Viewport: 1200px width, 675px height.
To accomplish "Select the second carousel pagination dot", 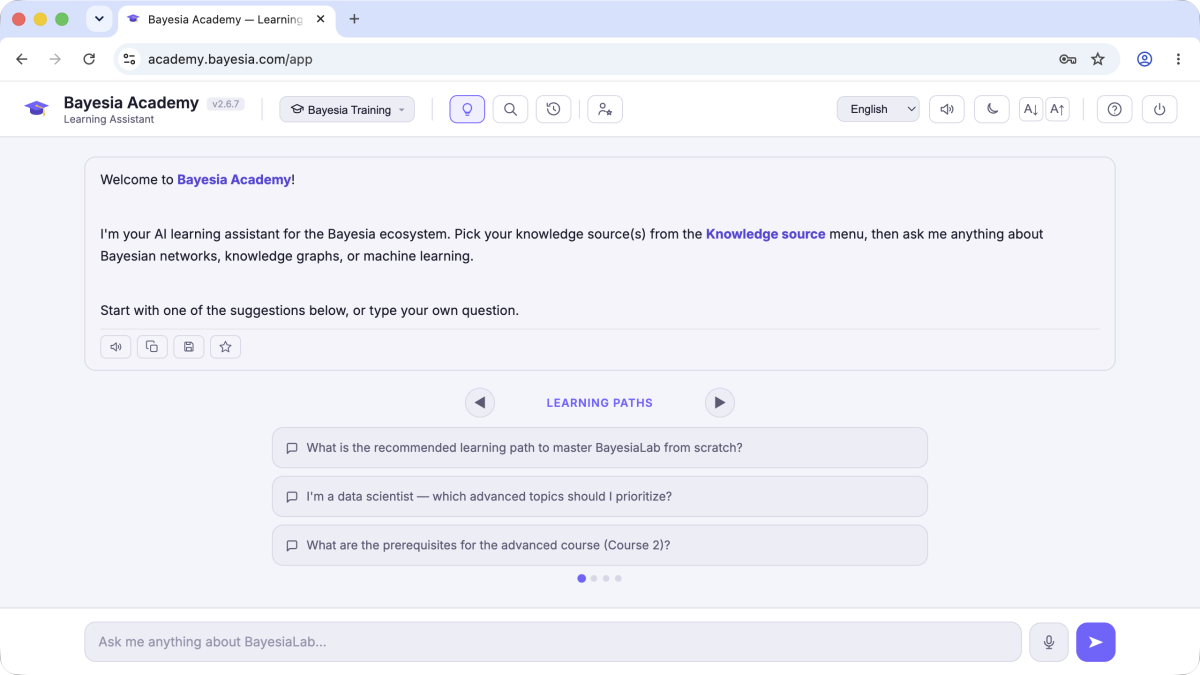I will coord(594,578).
